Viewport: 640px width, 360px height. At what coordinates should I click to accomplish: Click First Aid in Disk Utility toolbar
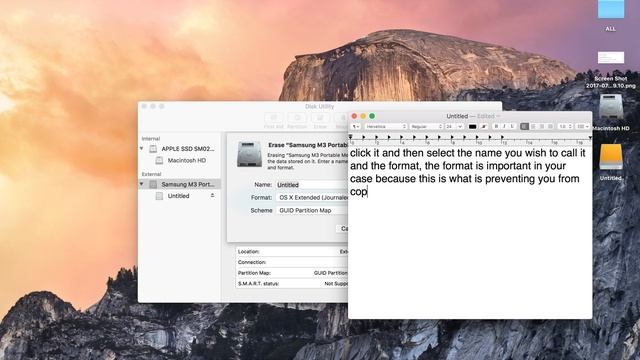click(273, 121)
